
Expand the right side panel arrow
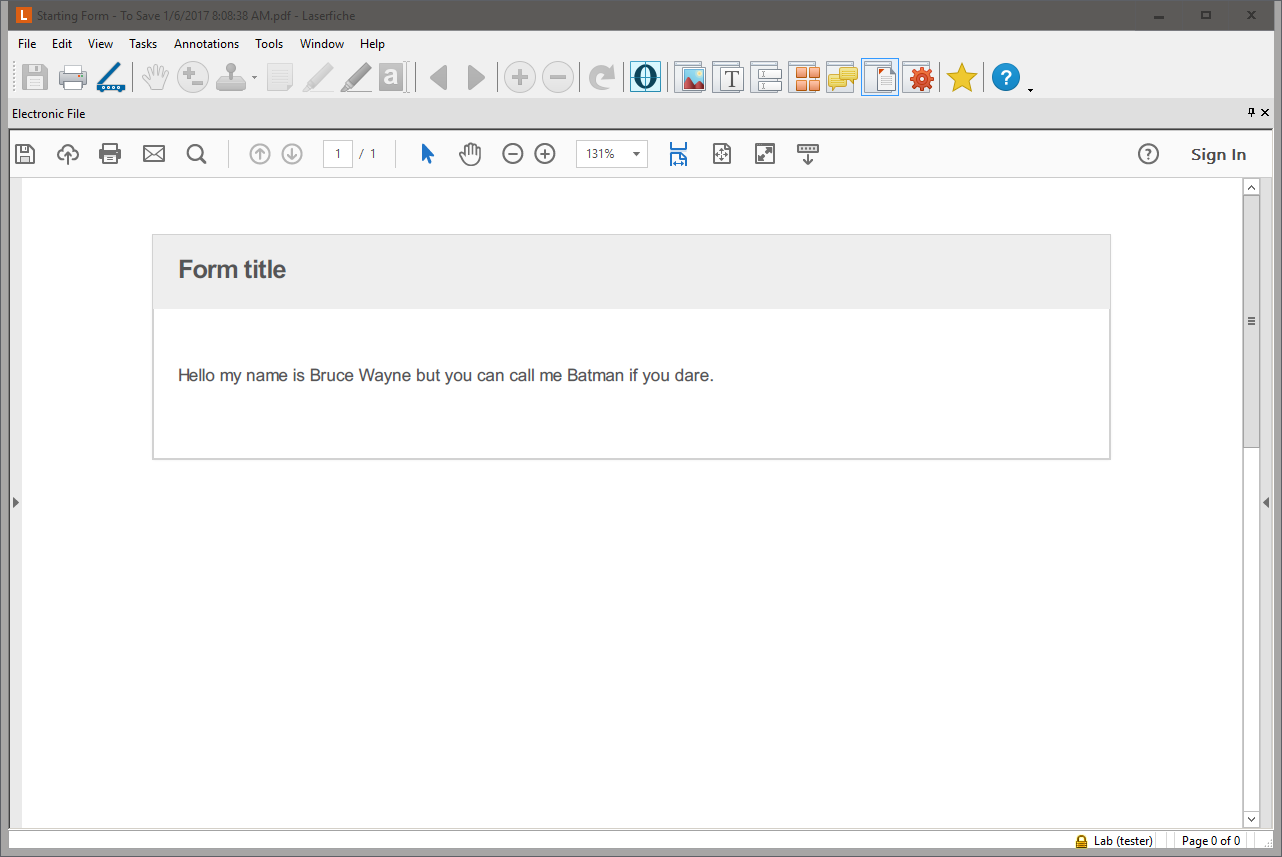coord(1267,503)
